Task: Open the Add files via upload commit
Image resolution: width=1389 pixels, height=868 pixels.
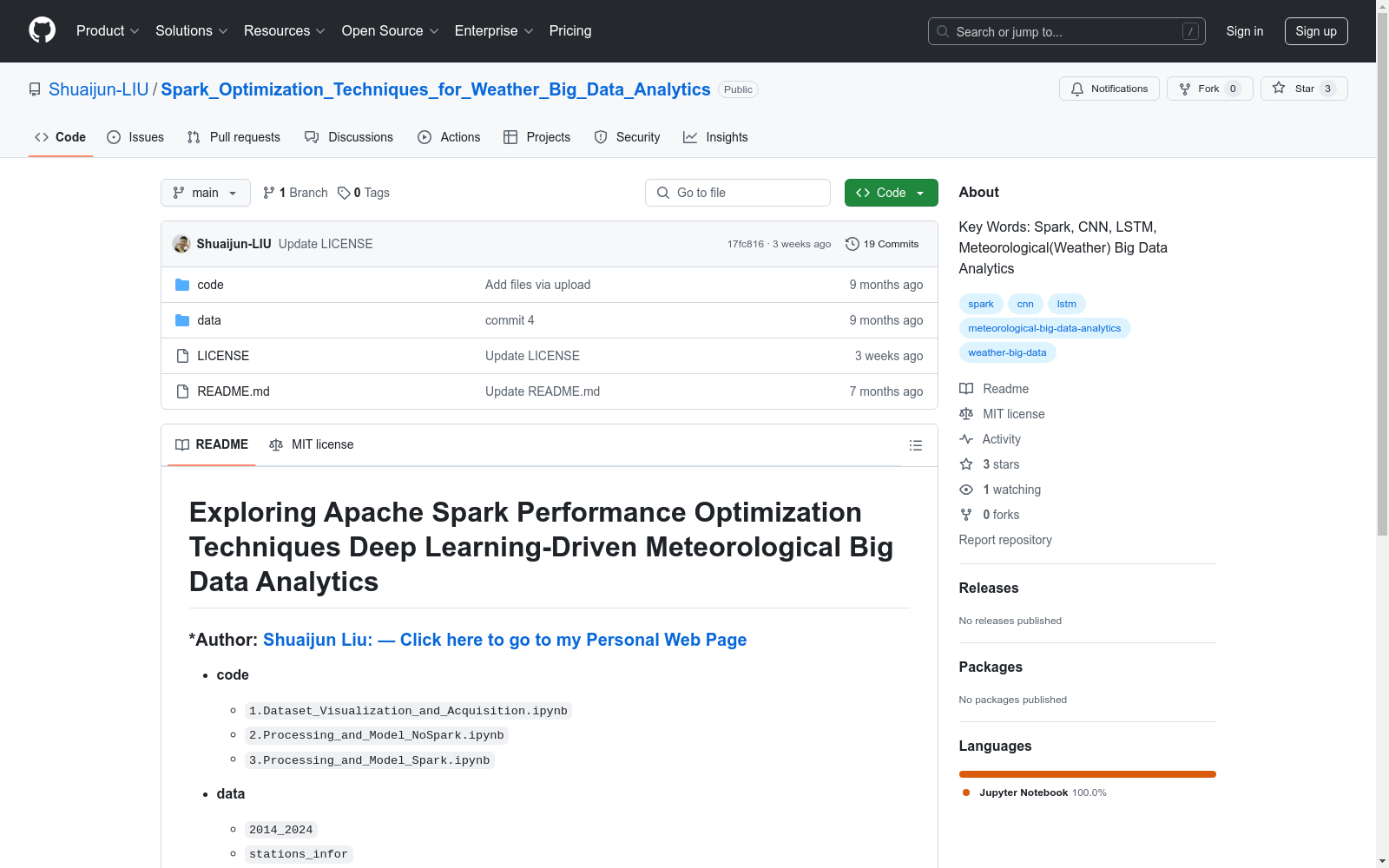Action: 538,285
